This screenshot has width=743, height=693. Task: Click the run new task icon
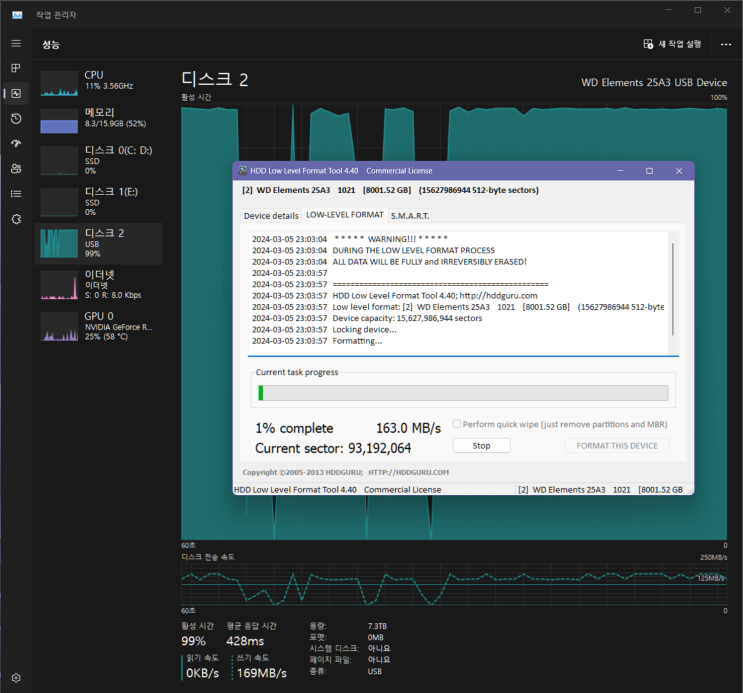[648, 44]
